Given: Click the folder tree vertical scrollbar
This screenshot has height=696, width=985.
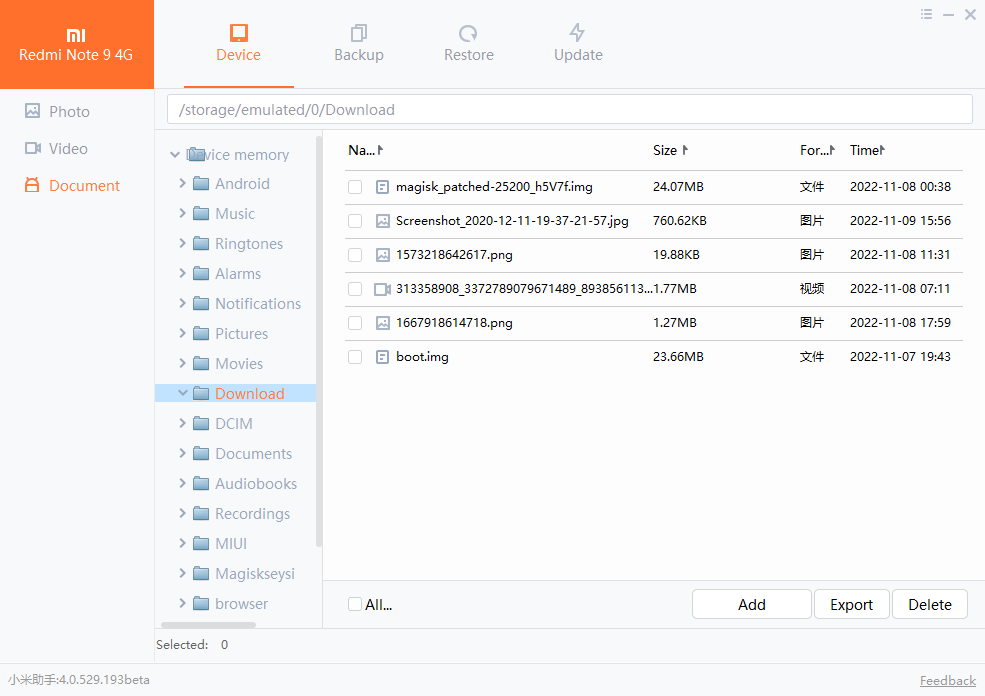Looking at the screenshot, I should click(x=318, y=342).
